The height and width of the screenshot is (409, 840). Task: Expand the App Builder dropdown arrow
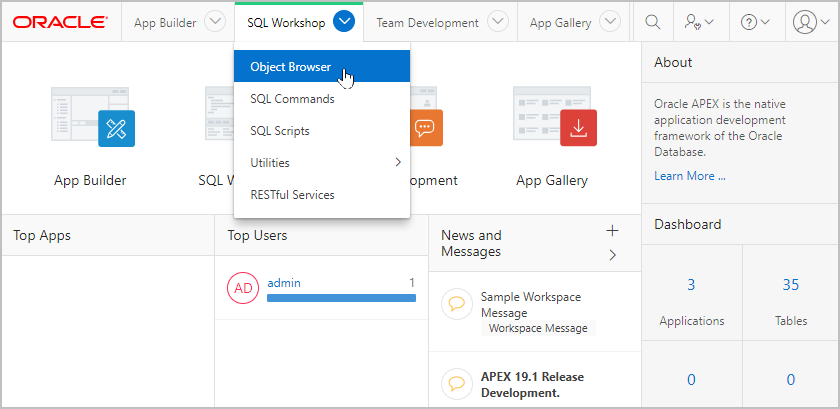[x=215, y=23]
